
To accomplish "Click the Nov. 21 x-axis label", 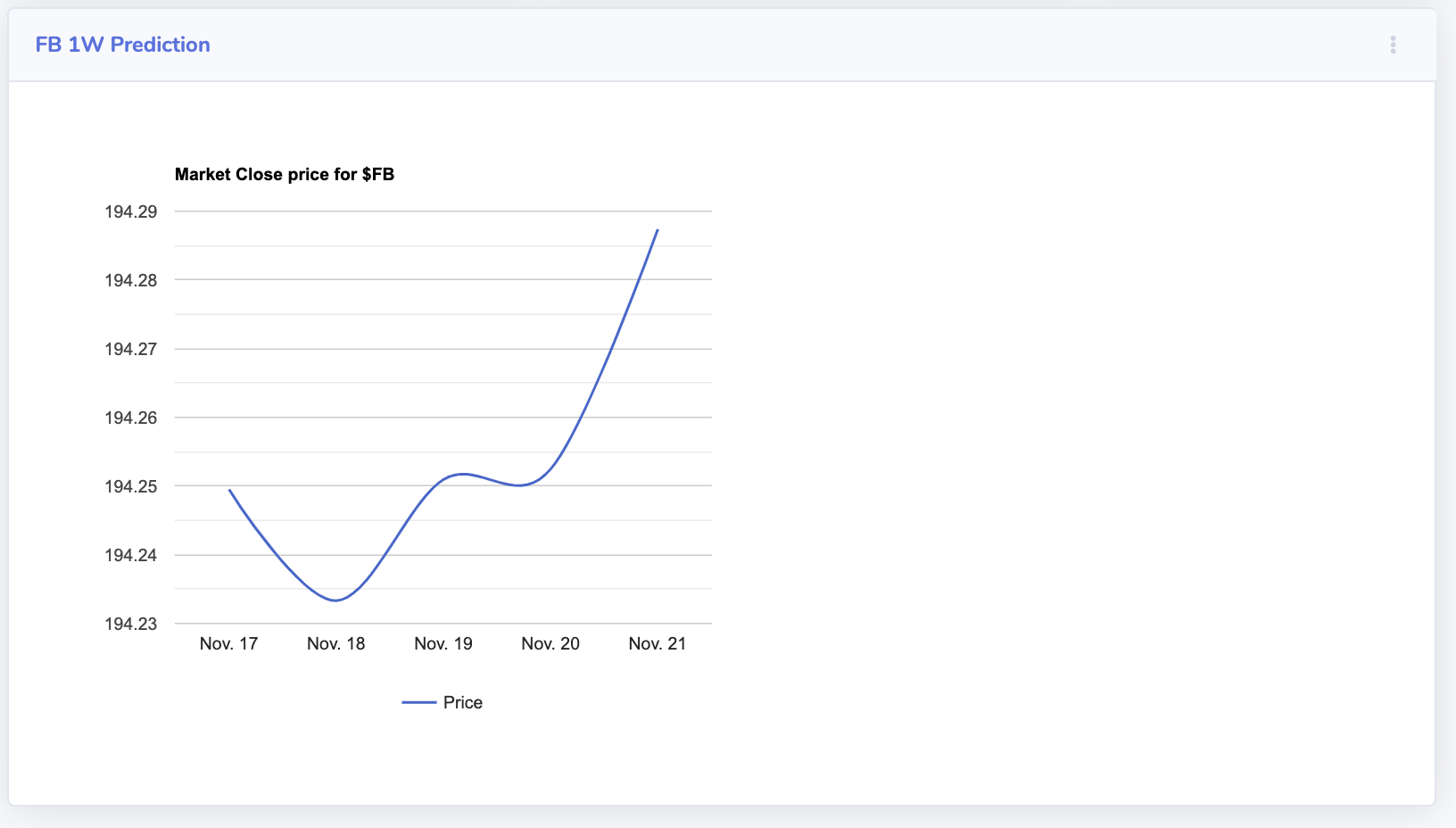I will pos(658,643).
